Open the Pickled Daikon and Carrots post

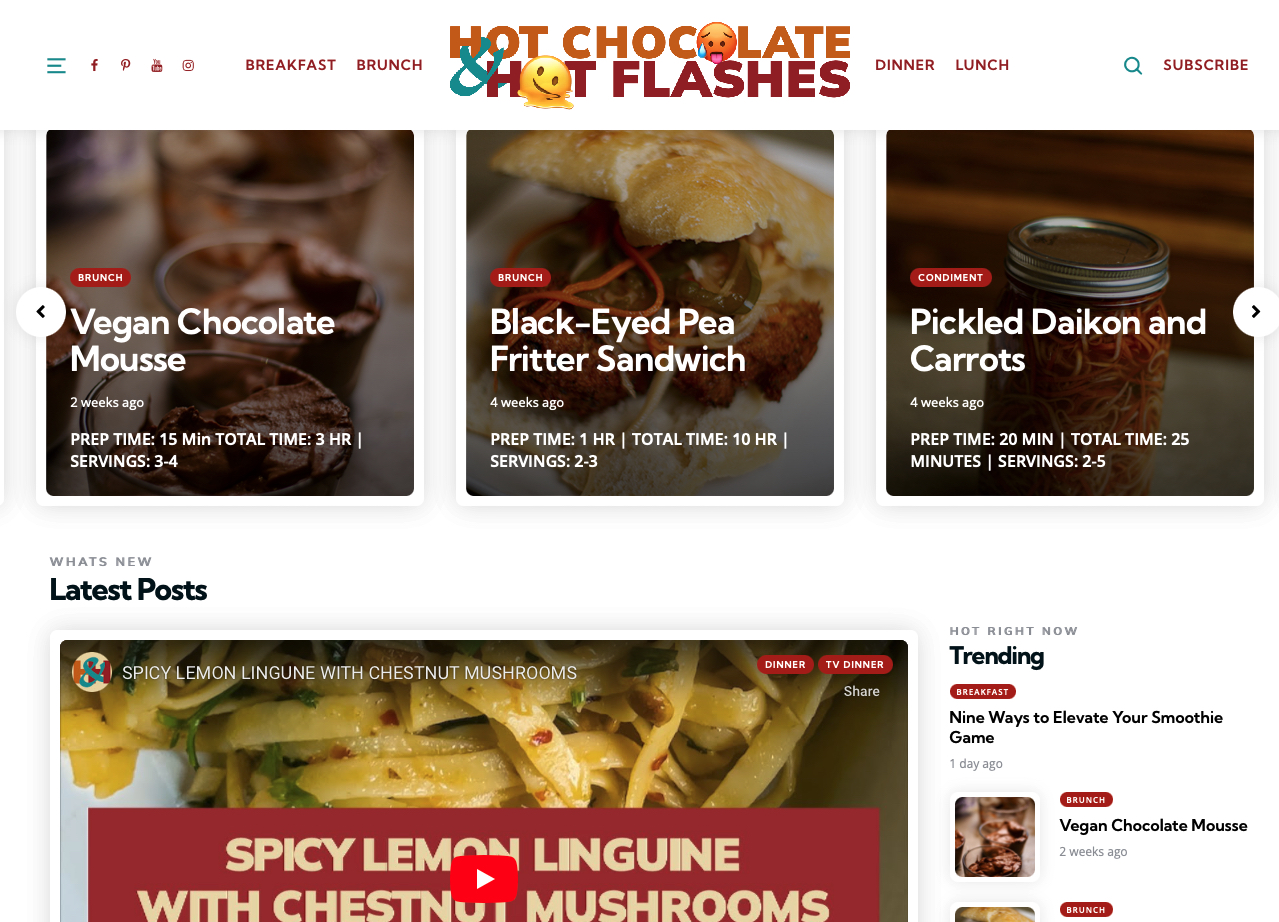1058,340
